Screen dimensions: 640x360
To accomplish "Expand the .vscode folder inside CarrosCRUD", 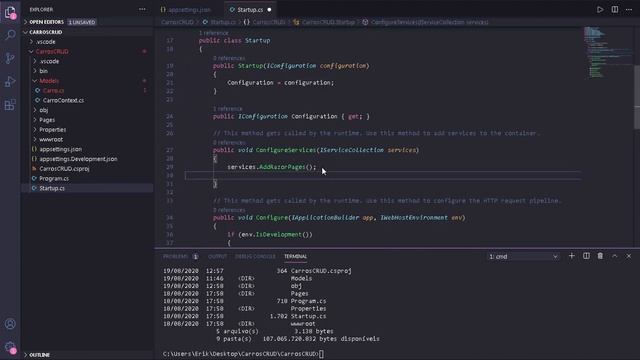I will 87,61.
